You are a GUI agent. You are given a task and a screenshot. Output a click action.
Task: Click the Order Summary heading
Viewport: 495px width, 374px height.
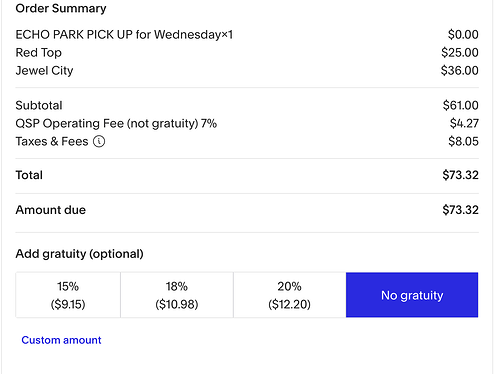(61, 8)
